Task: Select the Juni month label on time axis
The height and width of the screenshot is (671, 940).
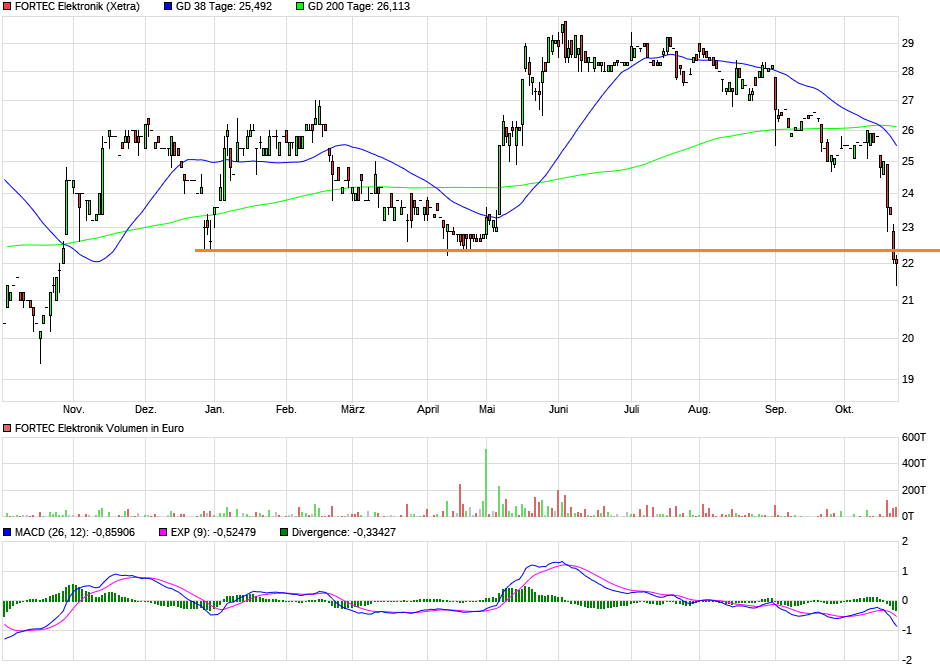Action: 559,409
